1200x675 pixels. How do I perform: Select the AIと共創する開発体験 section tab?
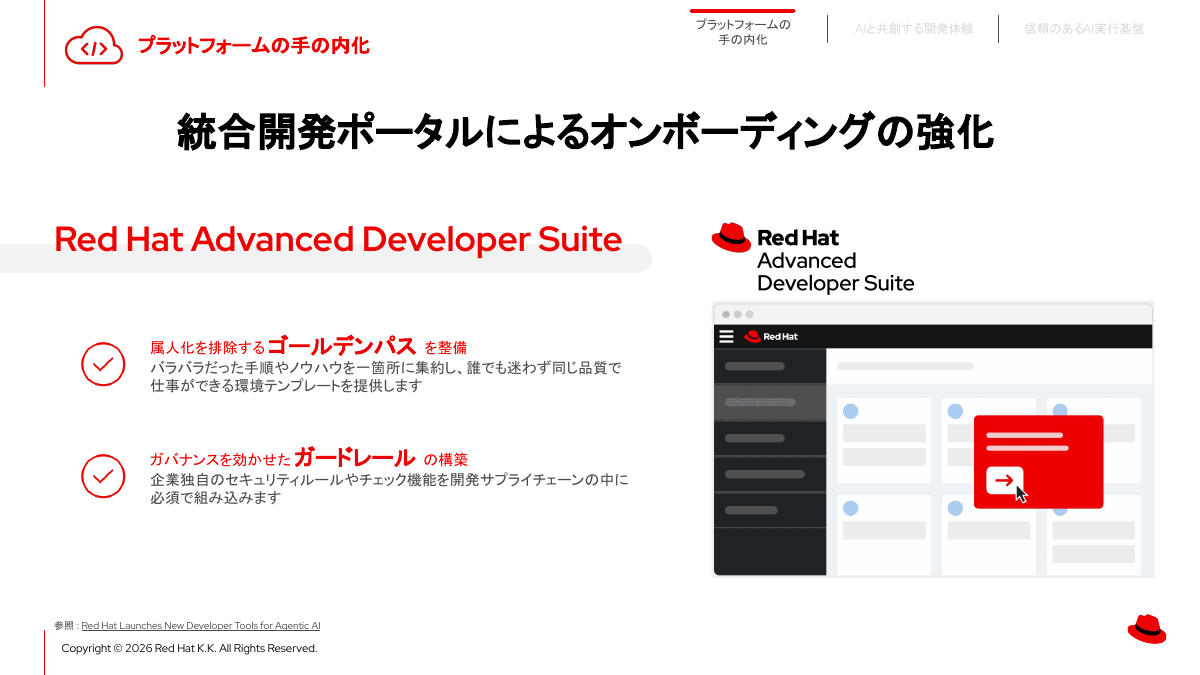click(x=914, y=29)
